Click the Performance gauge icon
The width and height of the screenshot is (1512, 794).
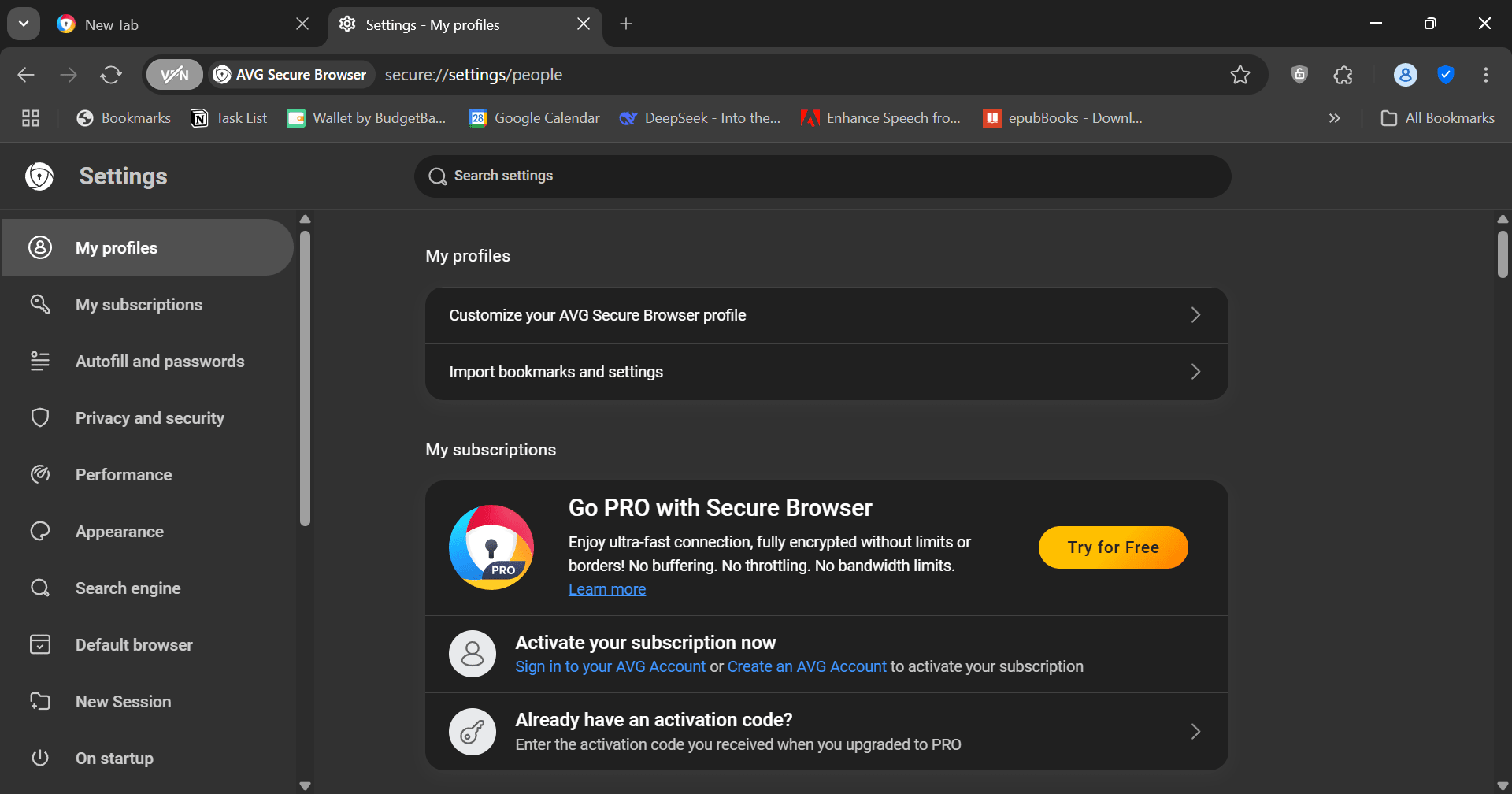coord(40,474)
